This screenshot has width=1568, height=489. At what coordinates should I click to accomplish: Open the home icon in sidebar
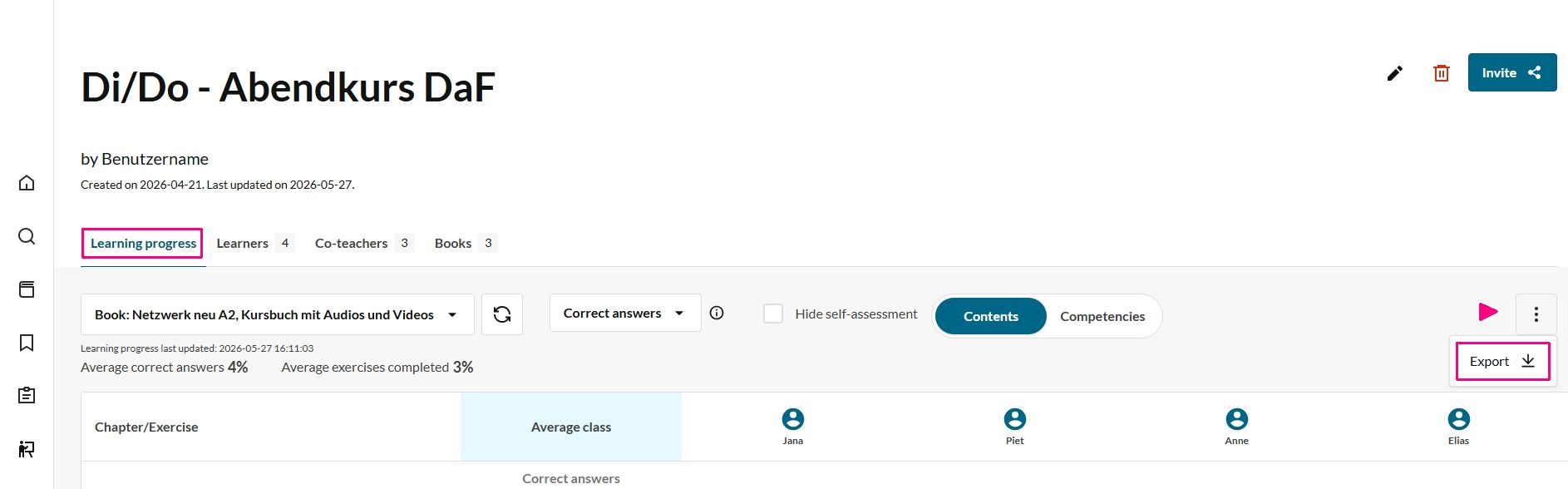click(27, 183)
